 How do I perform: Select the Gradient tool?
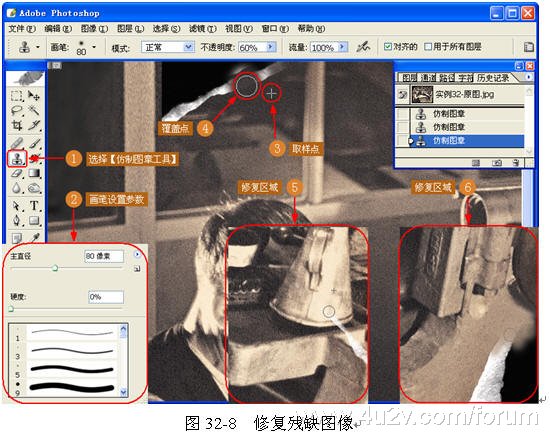[34, 173]
